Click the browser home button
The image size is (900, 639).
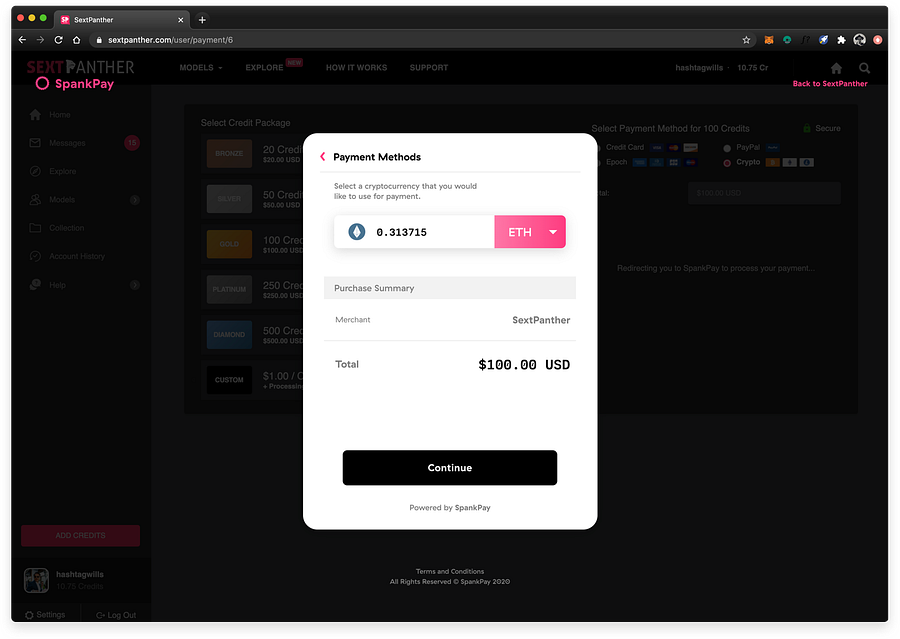(x=76, y=40)
